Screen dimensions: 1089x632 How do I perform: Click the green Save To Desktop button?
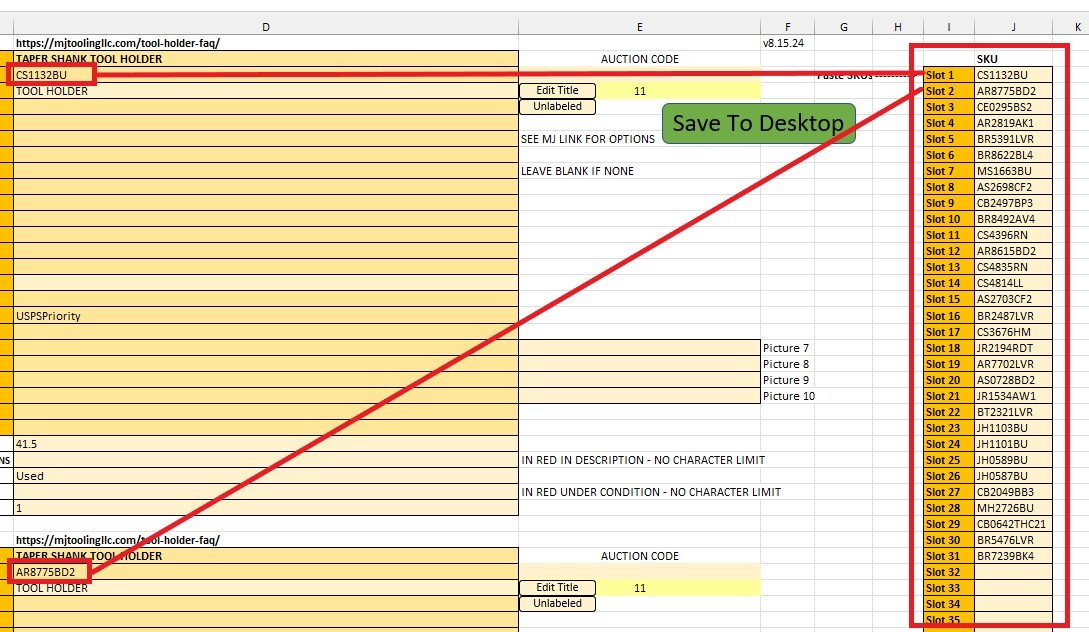[758, 123]
